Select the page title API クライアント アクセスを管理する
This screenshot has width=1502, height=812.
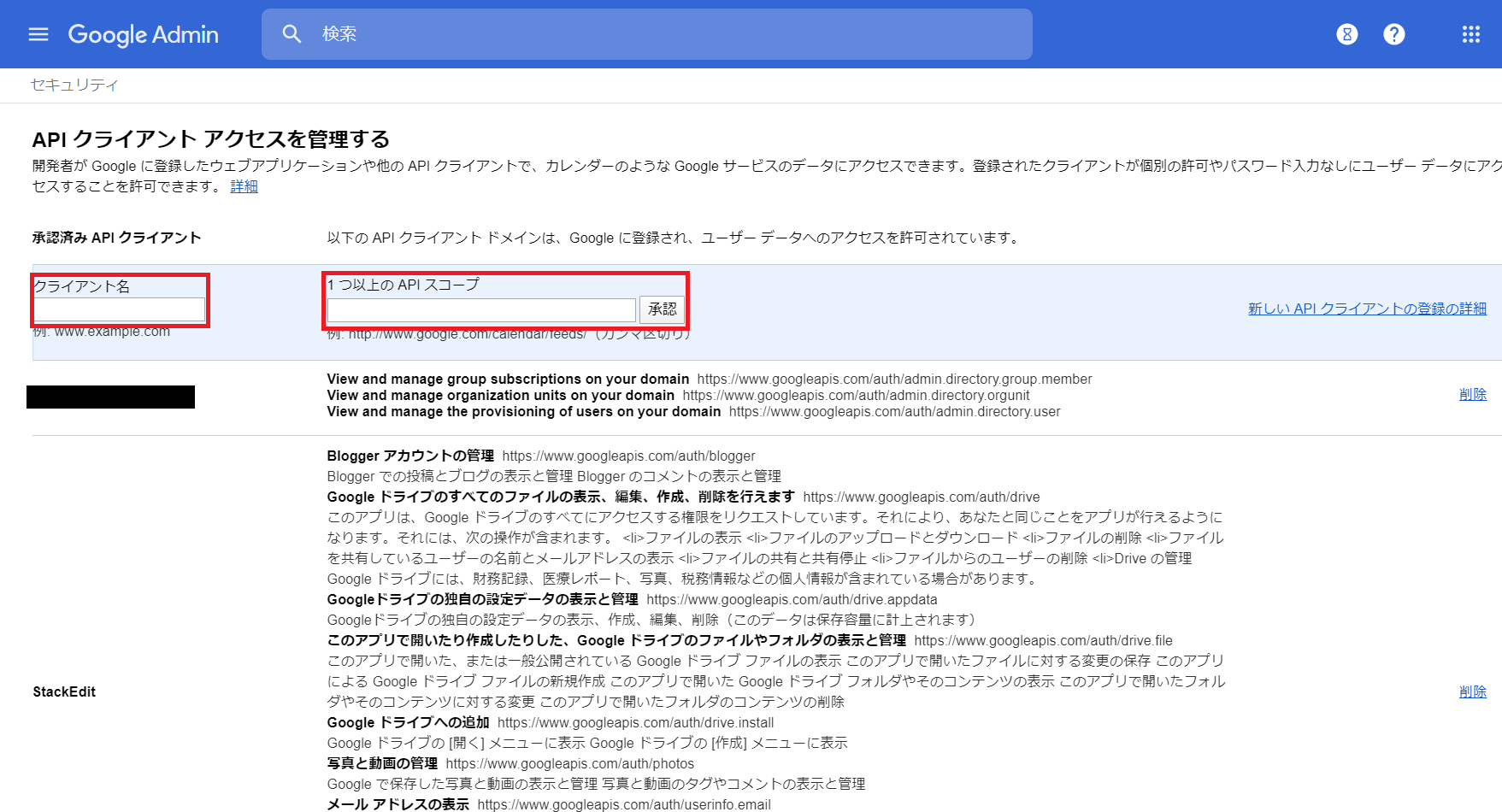point(211,138)
